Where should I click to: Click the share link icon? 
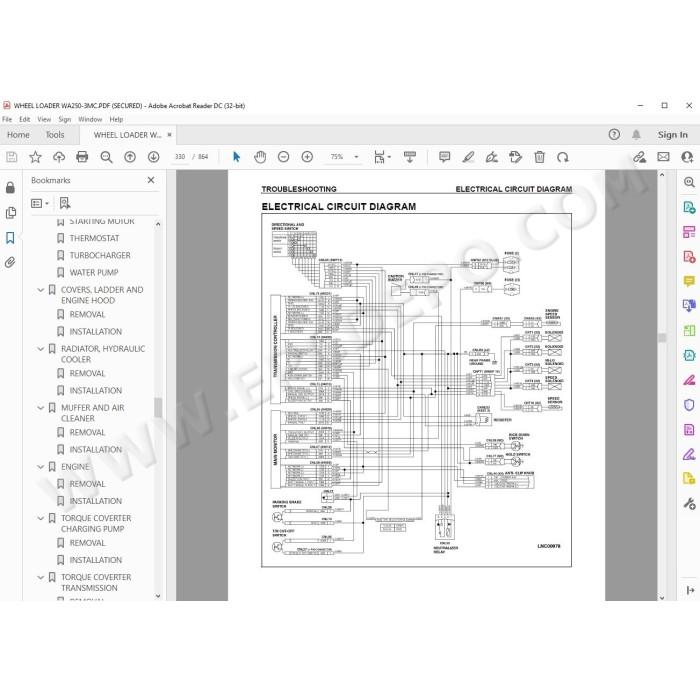(639, 157)
